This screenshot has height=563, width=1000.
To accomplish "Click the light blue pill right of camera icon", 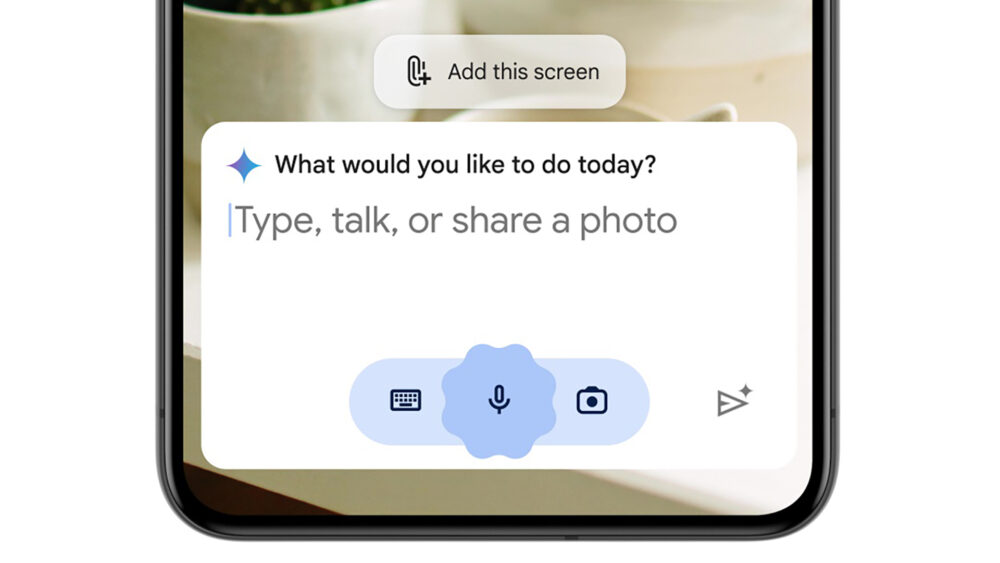I will point(629,402).
